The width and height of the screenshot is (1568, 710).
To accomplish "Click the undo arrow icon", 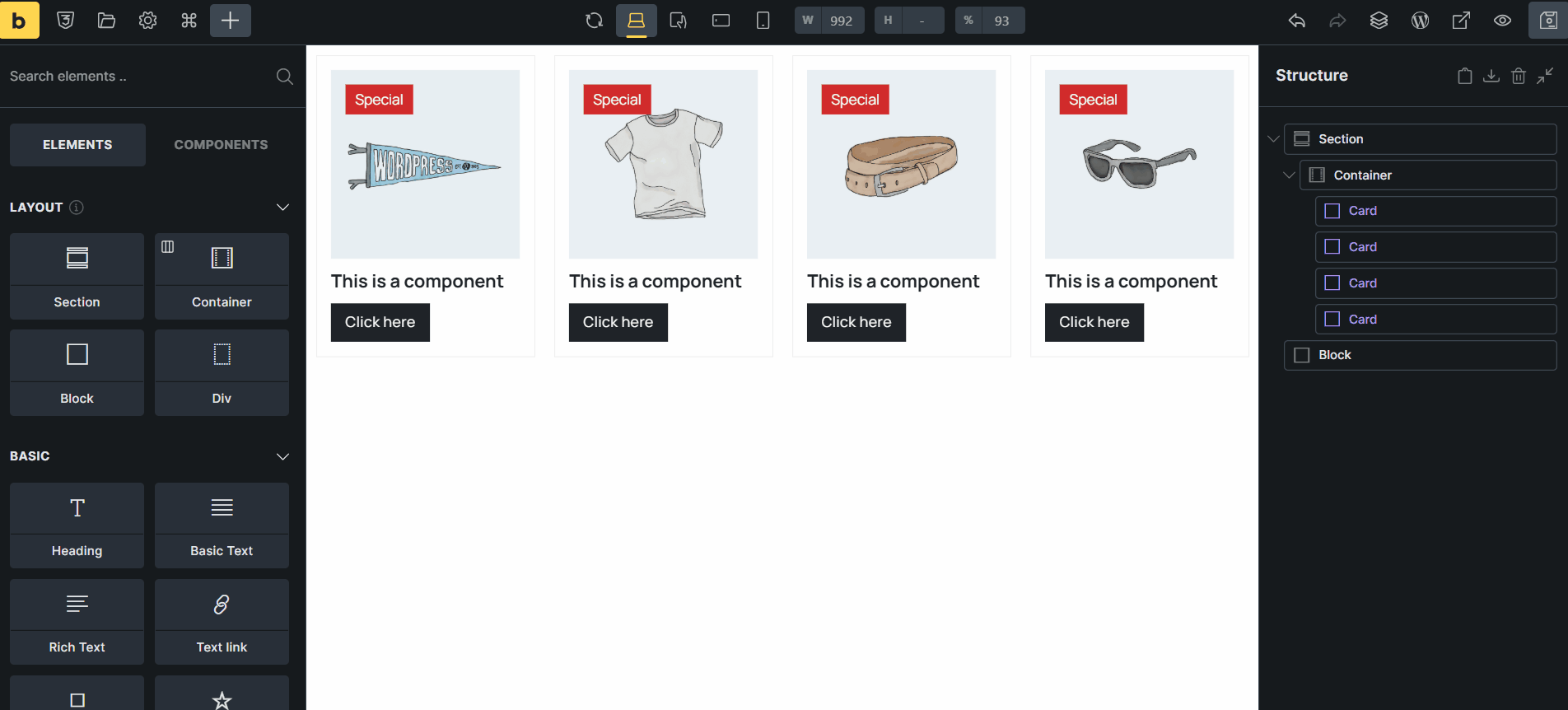I will 1297,21.
